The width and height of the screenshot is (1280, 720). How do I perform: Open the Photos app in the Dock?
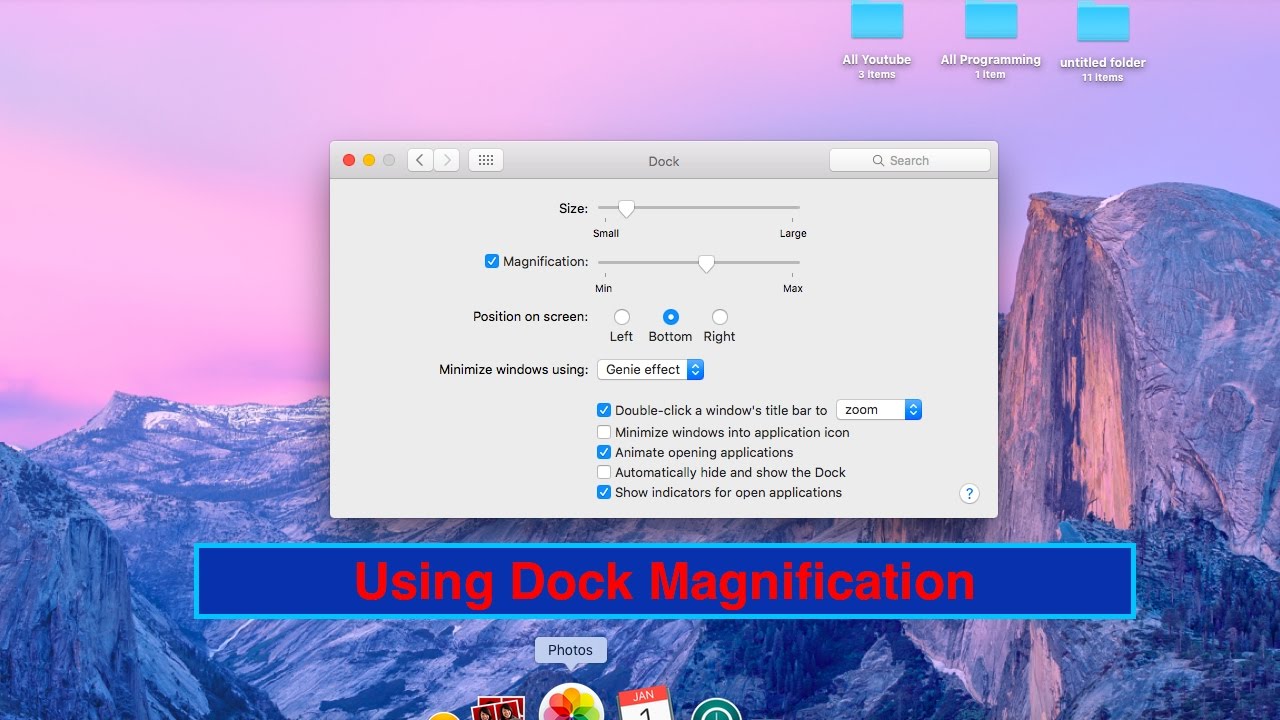pyautogui.click(x=571, y=702)
